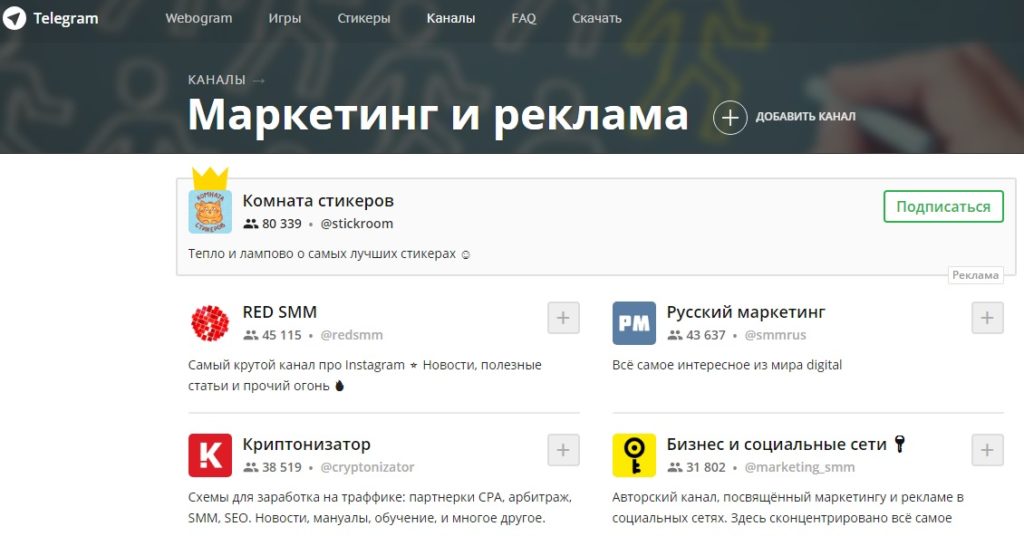Click the Реклама label
1024x536 pixels.
tap(975, 275)
